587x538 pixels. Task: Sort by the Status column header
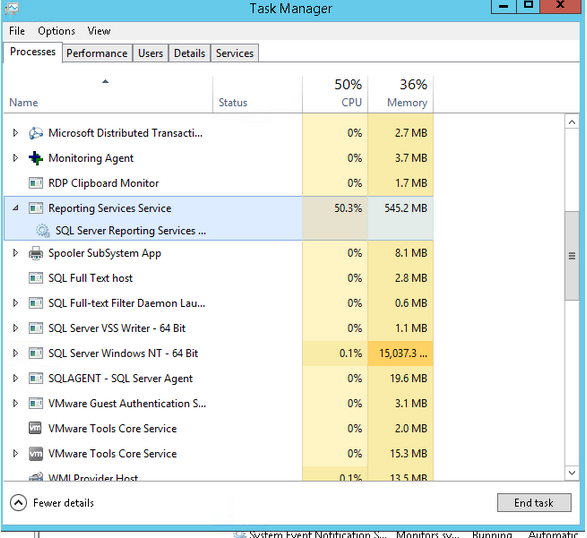pos(258,94)
